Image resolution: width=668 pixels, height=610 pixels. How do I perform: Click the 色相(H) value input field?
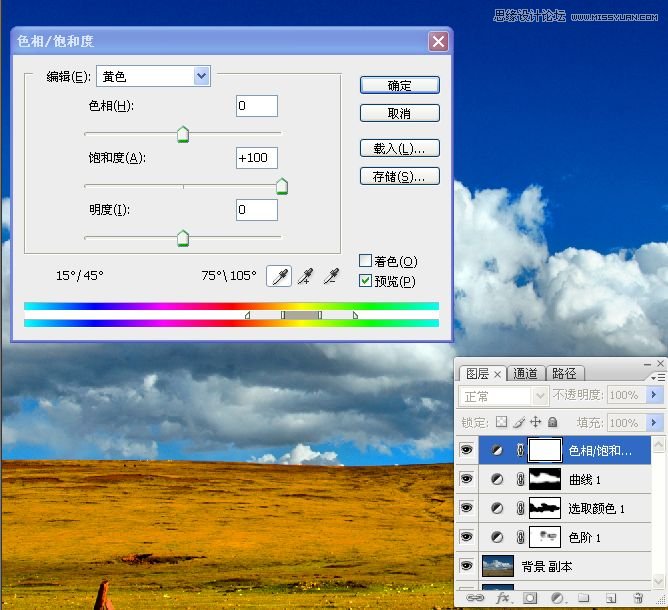(257, 106)
